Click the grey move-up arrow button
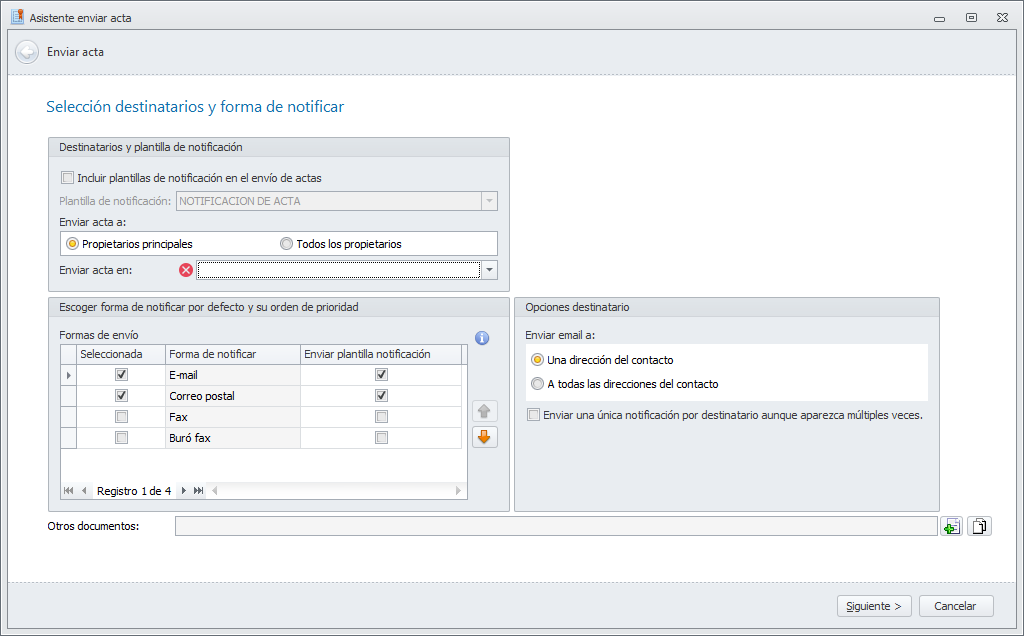 485,411
